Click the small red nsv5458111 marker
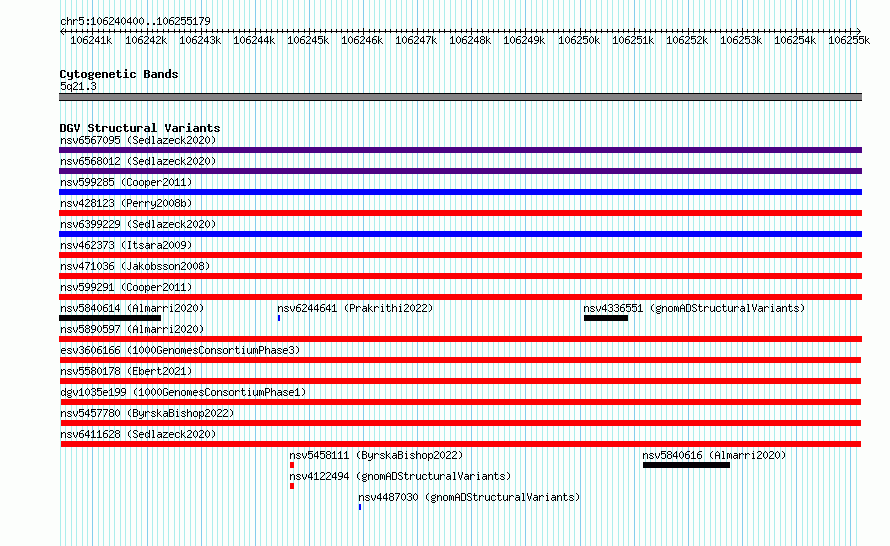 [292, 465]
